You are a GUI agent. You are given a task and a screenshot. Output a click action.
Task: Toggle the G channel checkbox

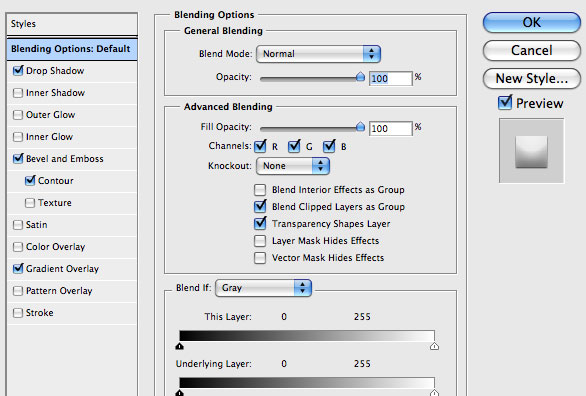point(294,146)
